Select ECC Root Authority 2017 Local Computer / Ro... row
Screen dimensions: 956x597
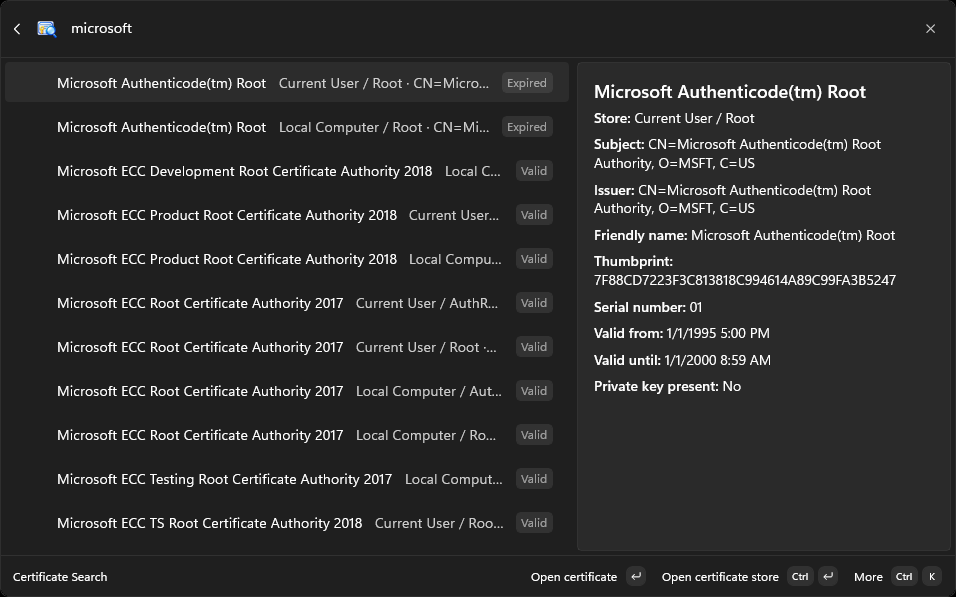tap(287, 434)
